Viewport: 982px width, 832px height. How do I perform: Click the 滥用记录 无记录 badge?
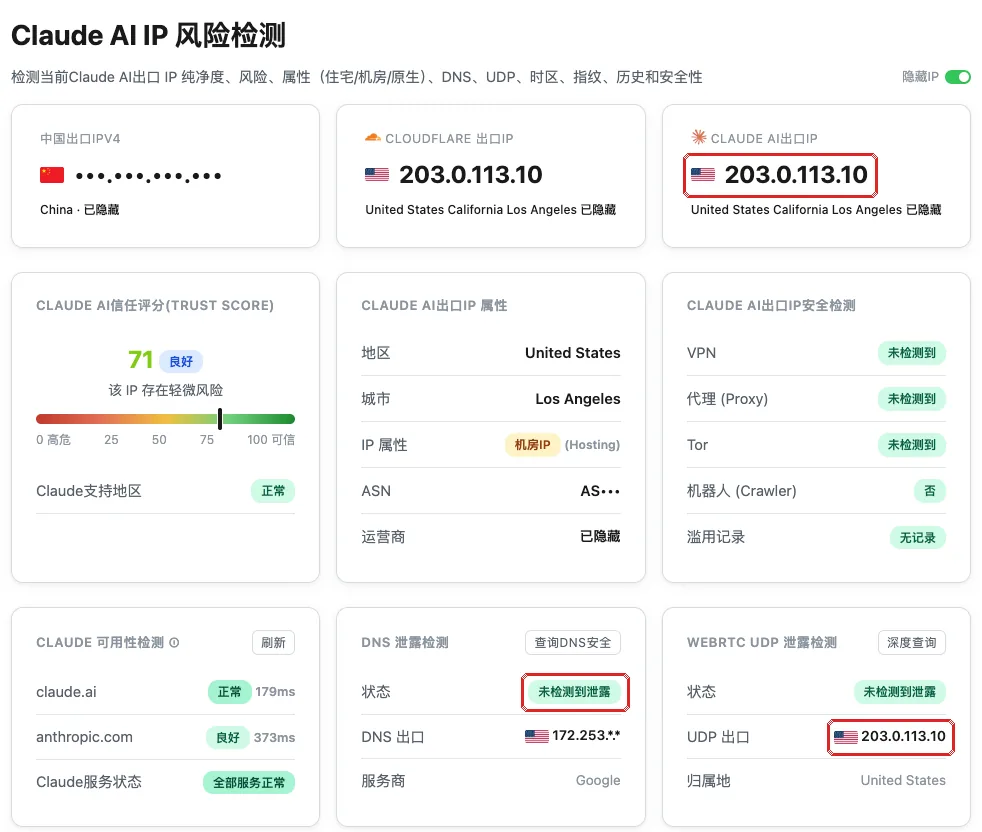tap(917, 537)
